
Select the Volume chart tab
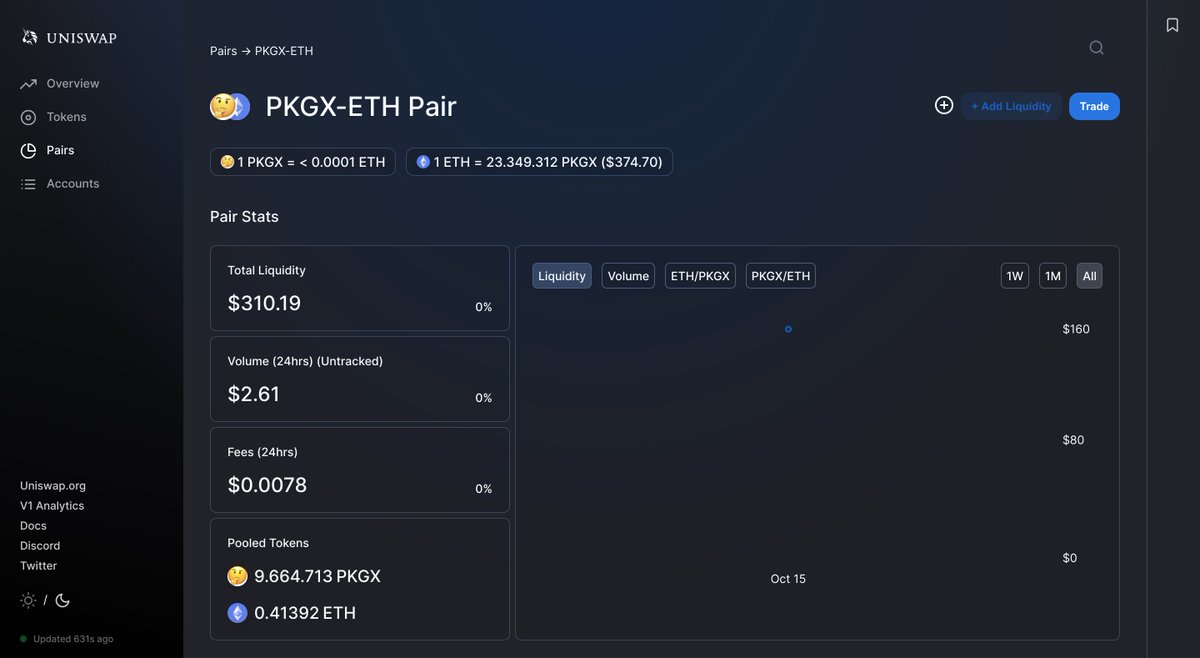628,276
